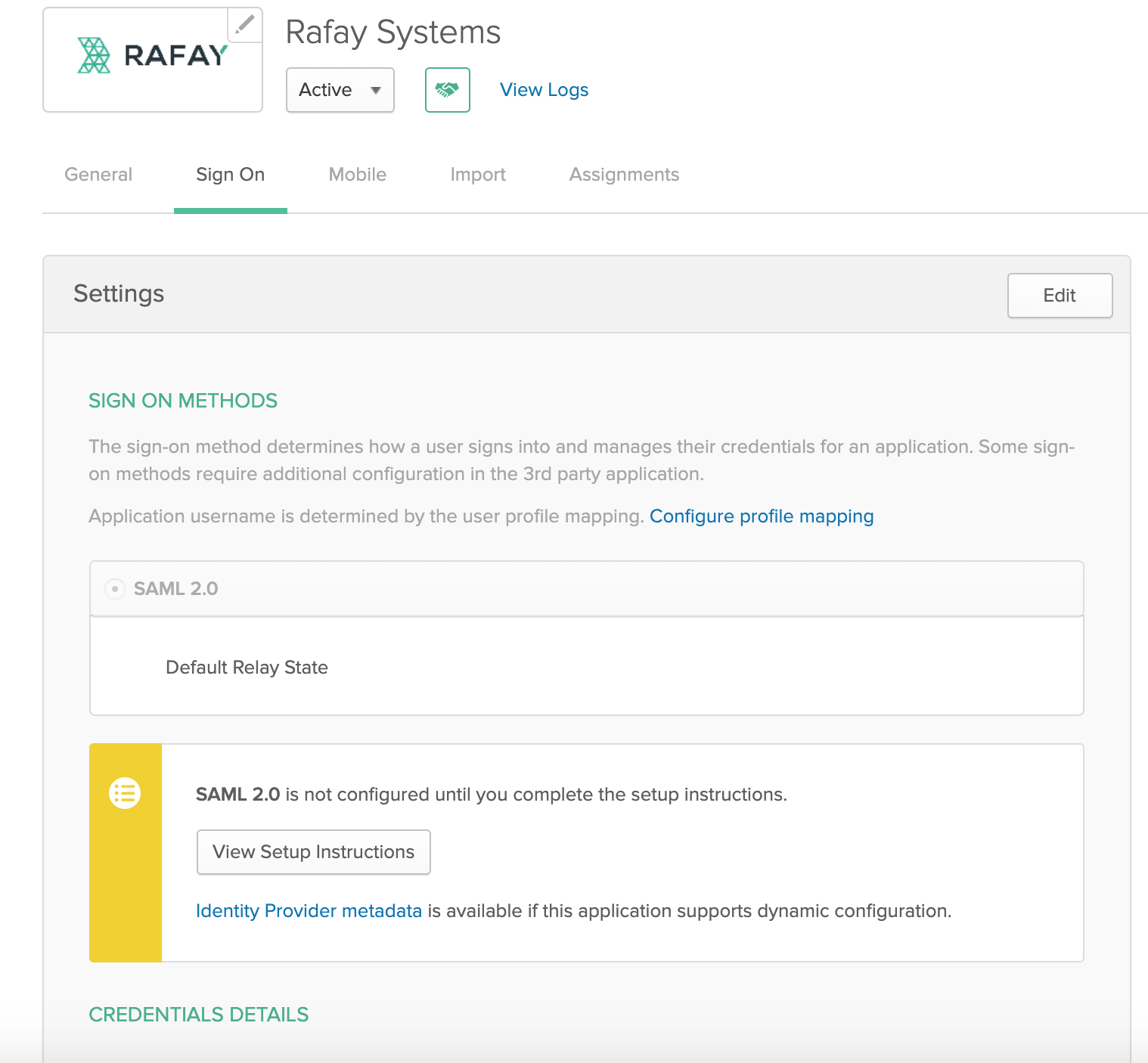Image resolution: width=1148 pixels, height=1063 pixels.
Task: Select the Sign On tab
Action: pos(231,175)
